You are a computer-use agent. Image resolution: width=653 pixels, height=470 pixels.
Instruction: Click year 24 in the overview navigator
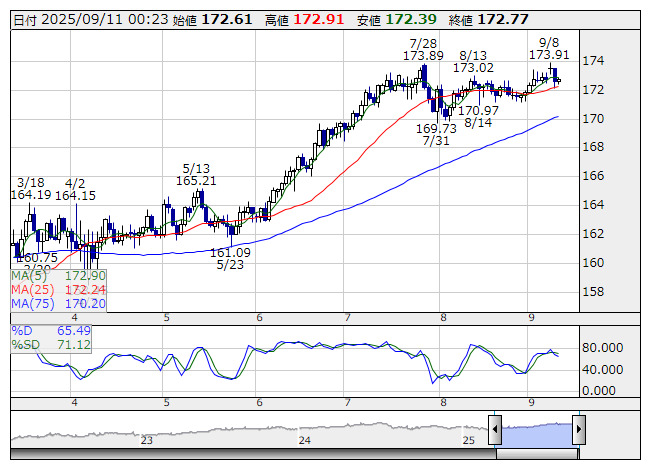pos(306,440)
